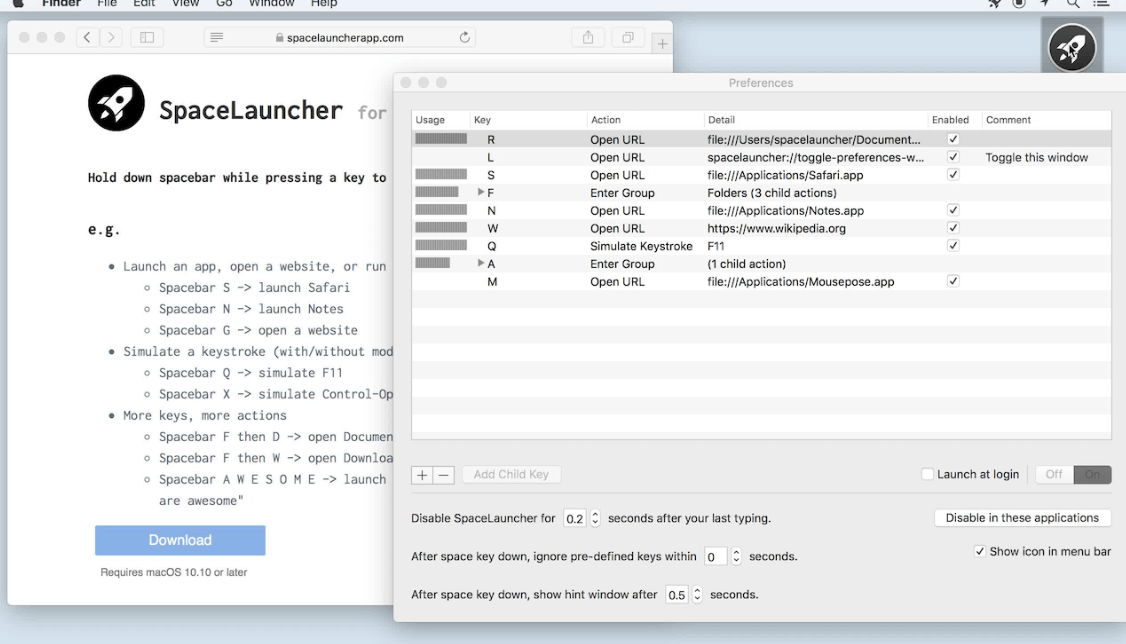Open a new Safari tab

(x=662, y=44)
